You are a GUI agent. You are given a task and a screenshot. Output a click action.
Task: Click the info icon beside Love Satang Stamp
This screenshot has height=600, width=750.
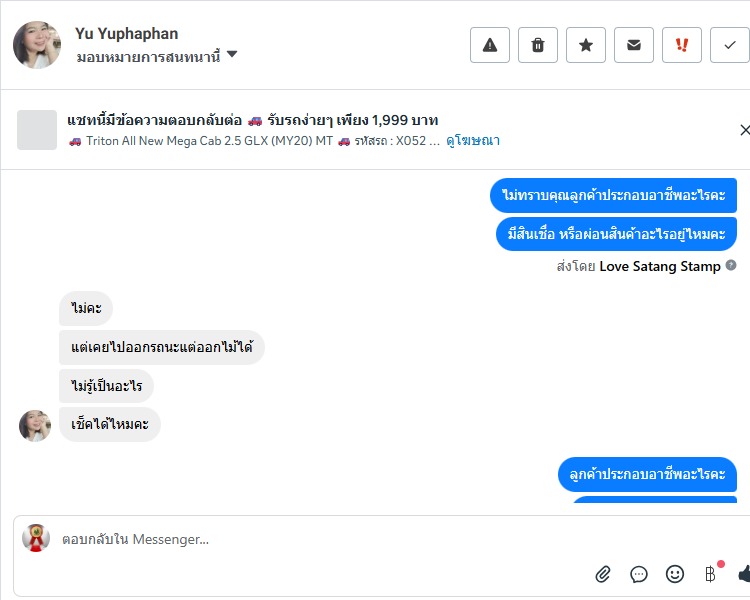coord(731,266)
